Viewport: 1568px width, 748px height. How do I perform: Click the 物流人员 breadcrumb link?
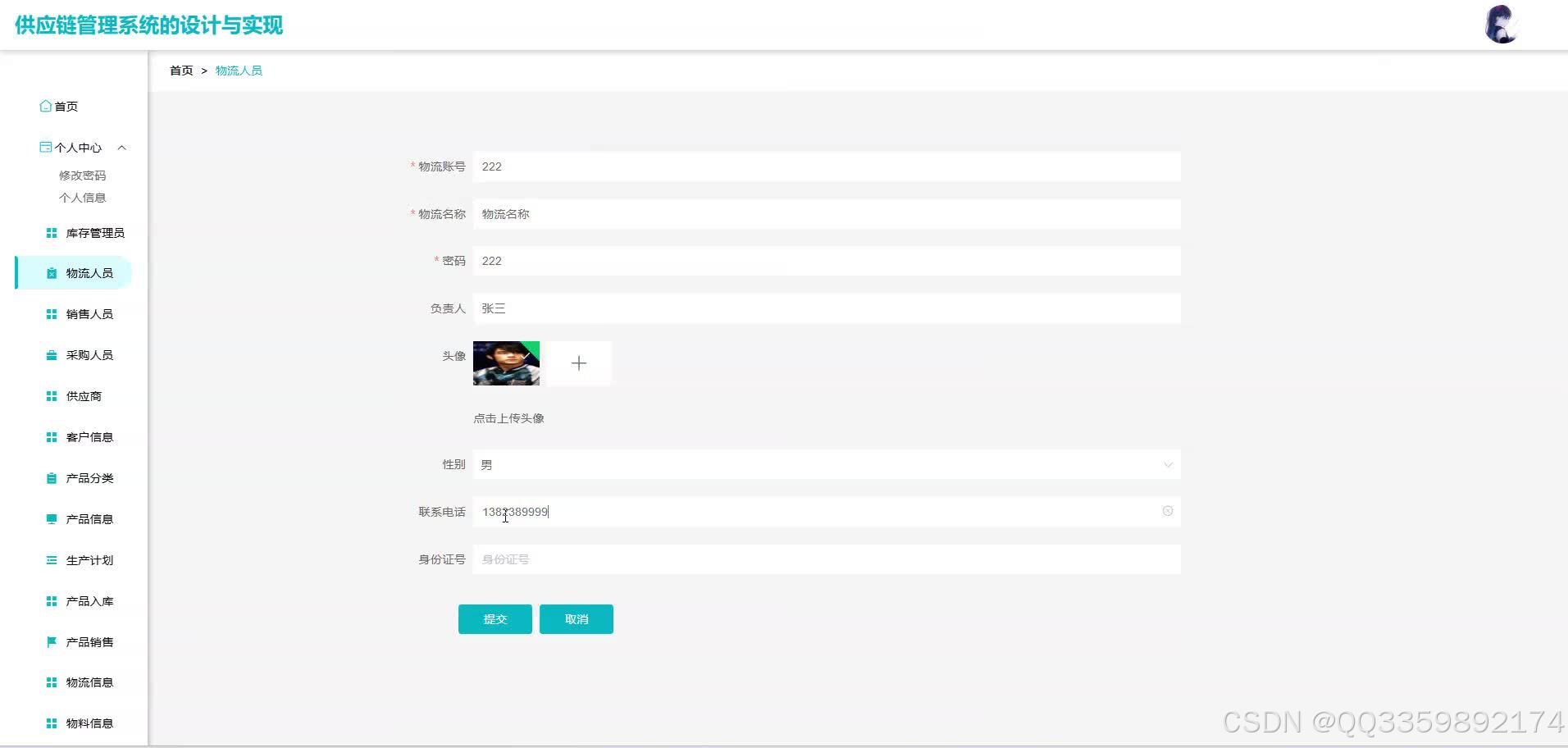point(239,71)
